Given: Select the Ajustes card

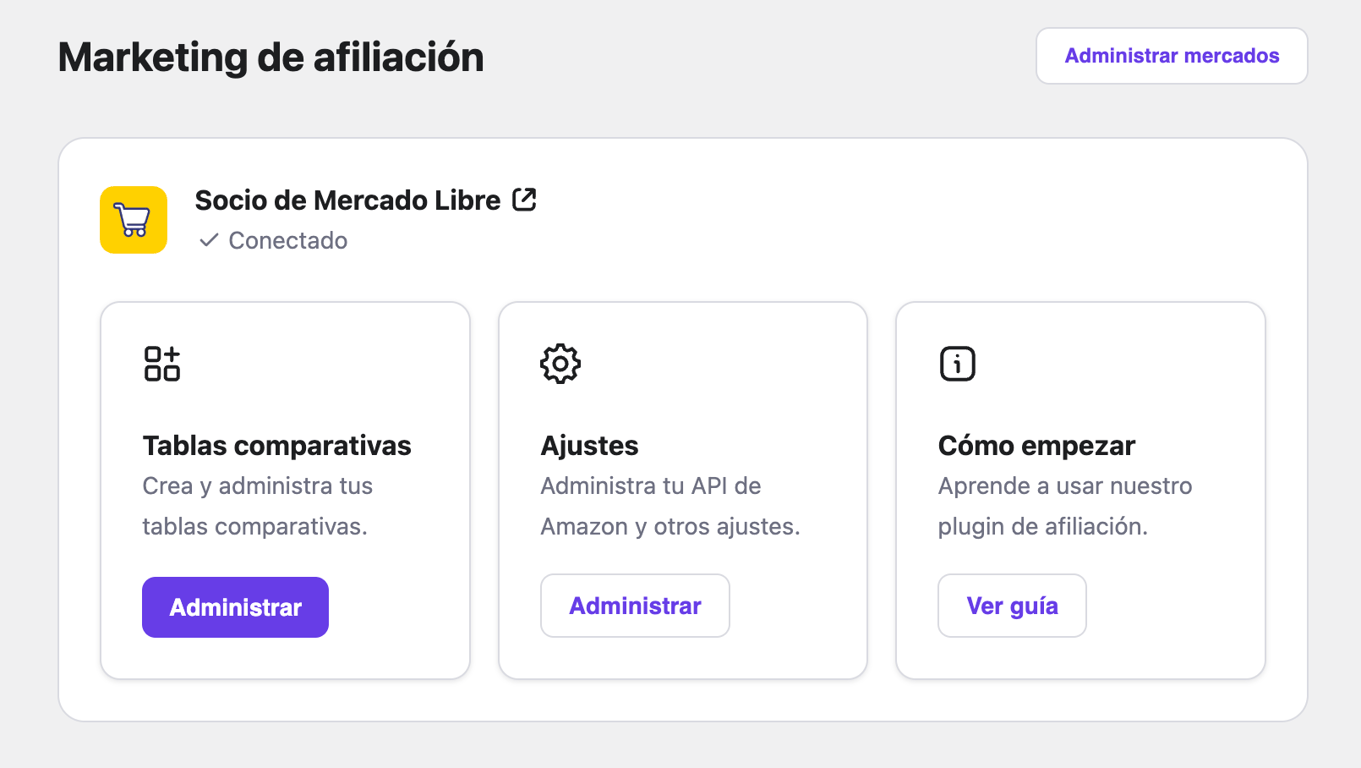Looking at the screenshot, I should click(x=682, y=488).
